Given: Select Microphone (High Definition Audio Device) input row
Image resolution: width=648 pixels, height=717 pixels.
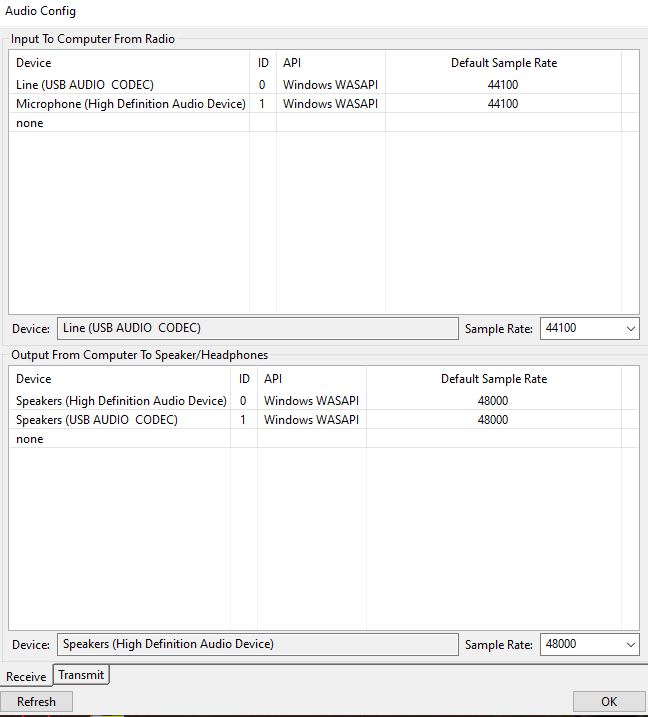Looking at the screenshot, I should tap(130, 104).
